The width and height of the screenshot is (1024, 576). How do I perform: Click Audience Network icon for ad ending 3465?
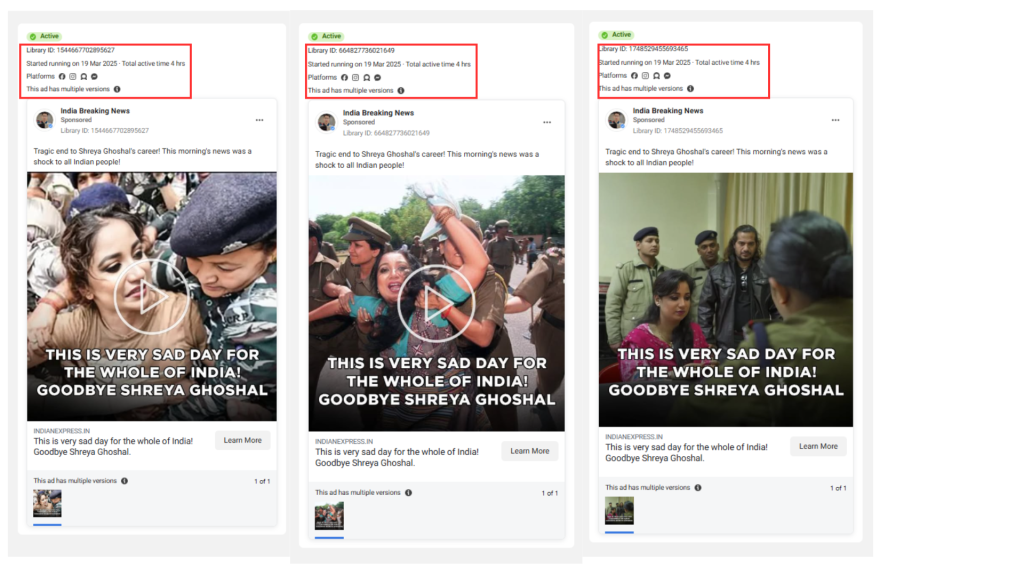click(656, 76)
